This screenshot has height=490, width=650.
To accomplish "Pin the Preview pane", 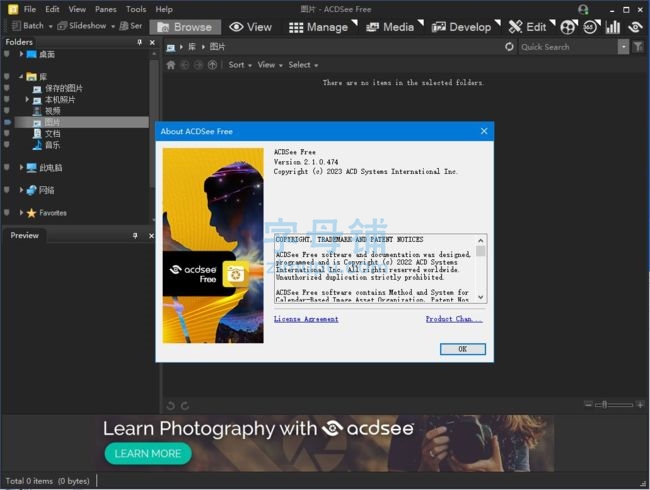I will tap(135, 235).
